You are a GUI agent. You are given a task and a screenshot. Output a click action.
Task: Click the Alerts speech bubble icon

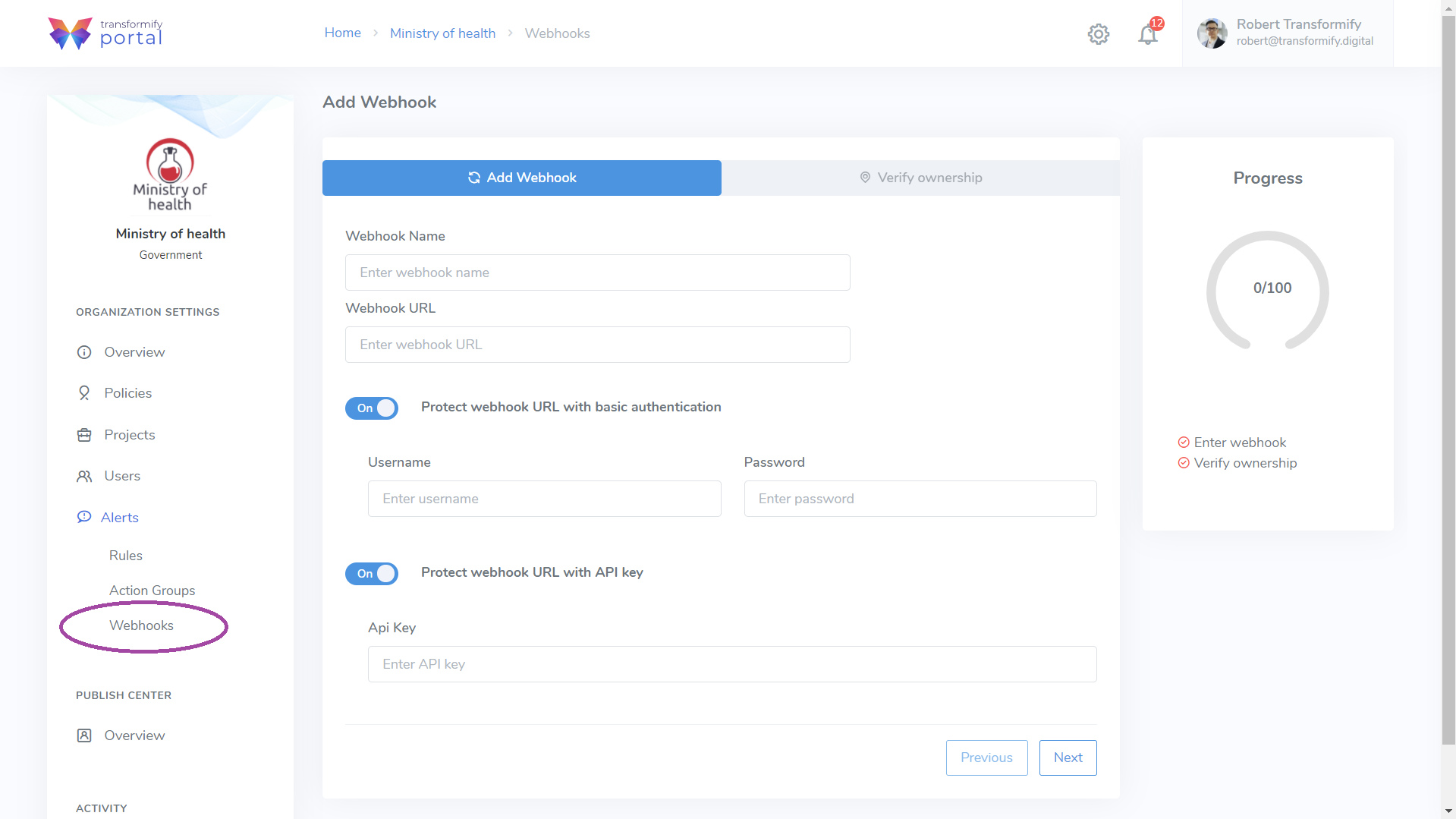pos(84,517)
